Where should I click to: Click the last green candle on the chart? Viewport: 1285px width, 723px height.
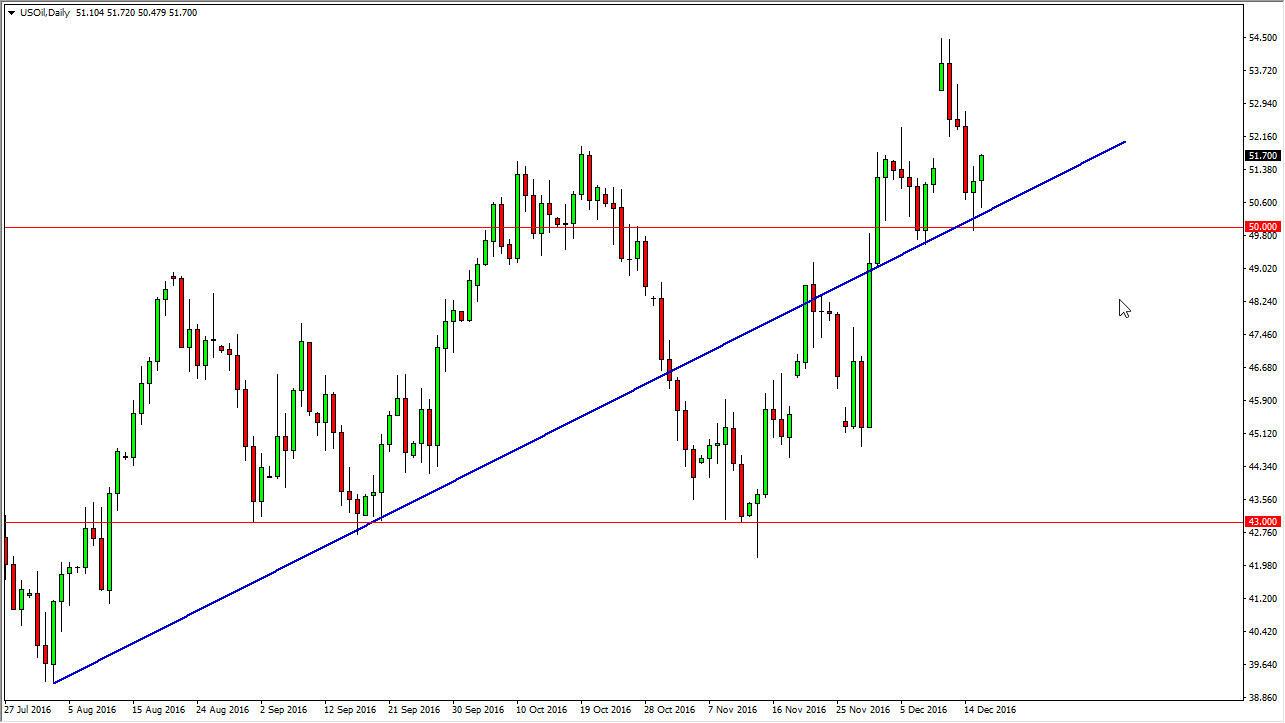coord(982,168)
